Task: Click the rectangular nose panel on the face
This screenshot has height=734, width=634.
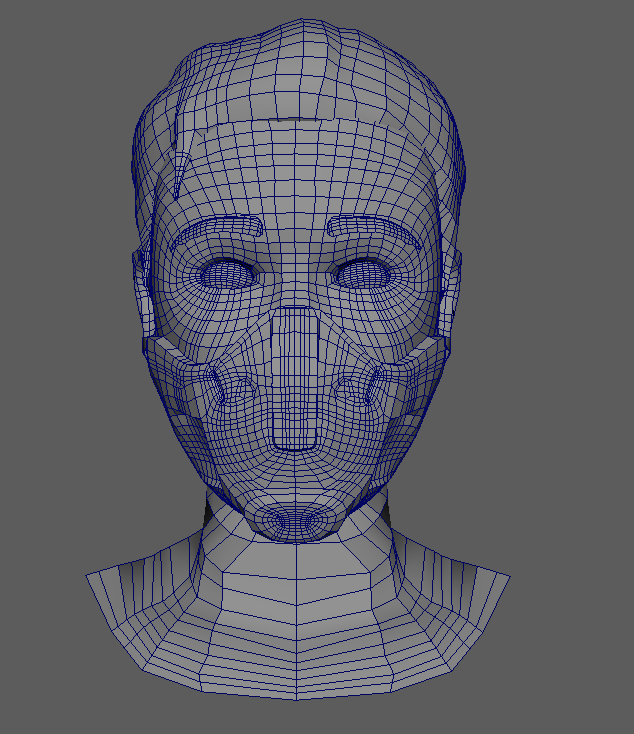Action: 295,377
